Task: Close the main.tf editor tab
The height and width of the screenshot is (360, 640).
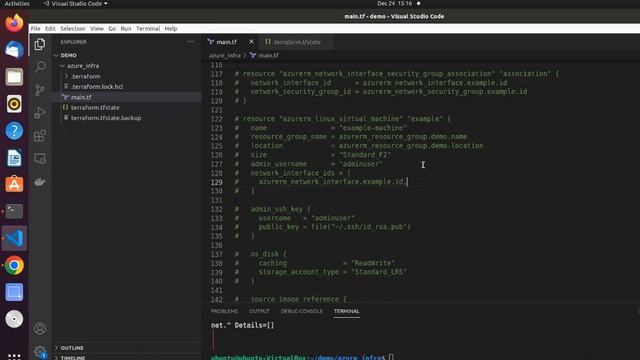Action: pyautogui.click(x=251, y=42)
